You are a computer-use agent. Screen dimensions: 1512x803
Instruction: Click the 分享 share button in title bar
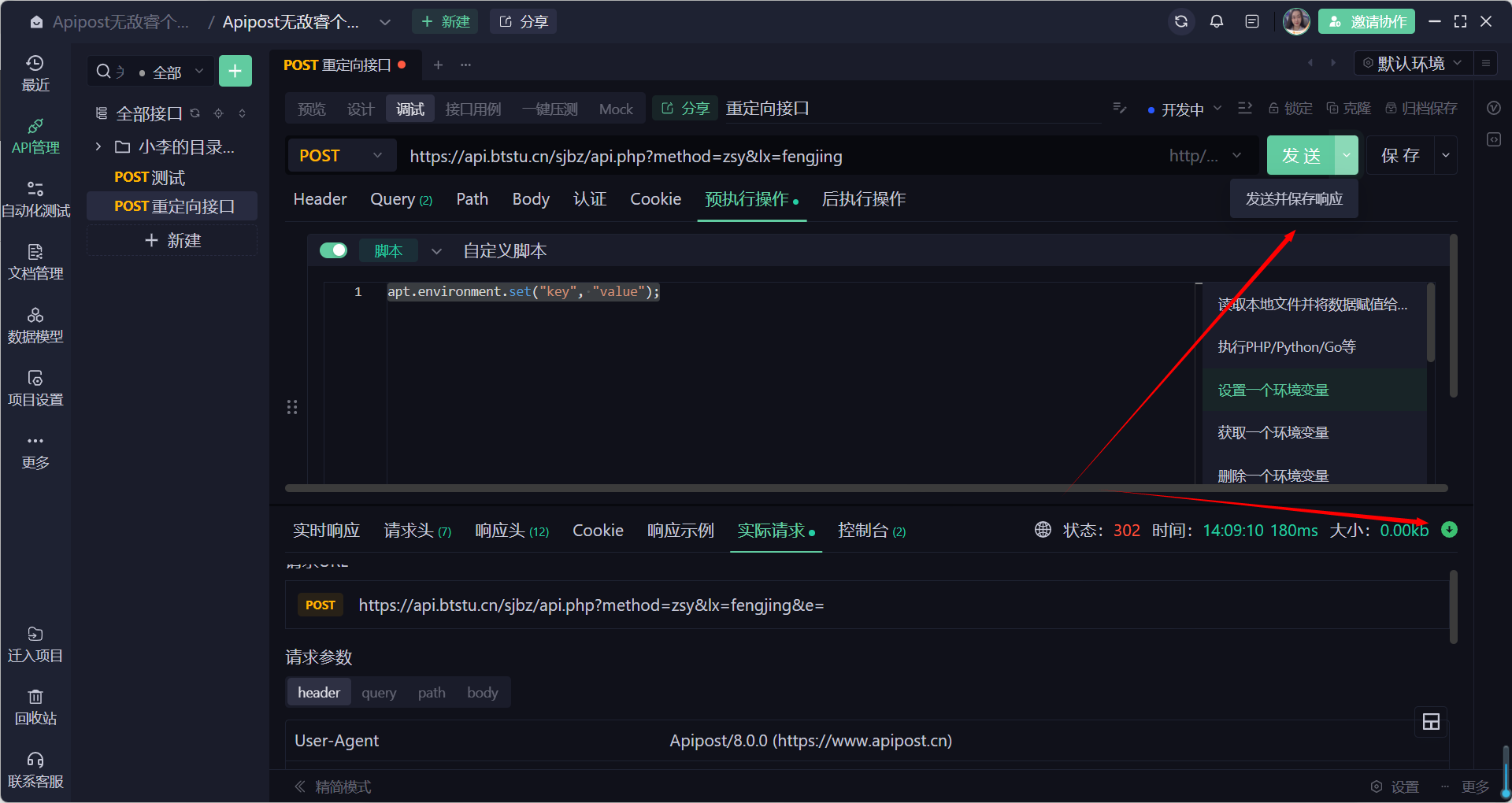click(x=524, y=21)
